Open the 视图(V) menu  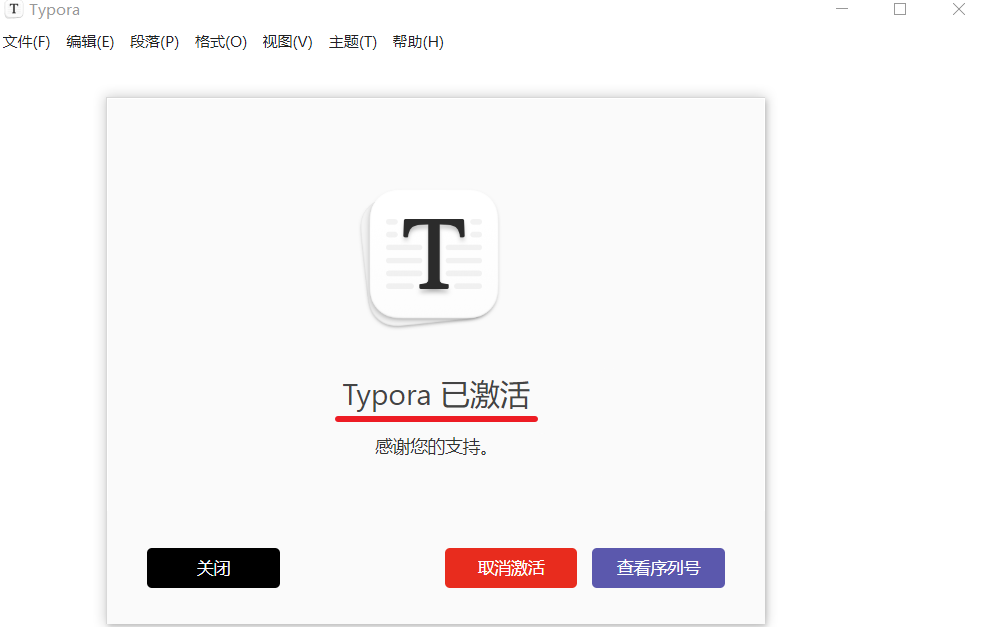287,42
